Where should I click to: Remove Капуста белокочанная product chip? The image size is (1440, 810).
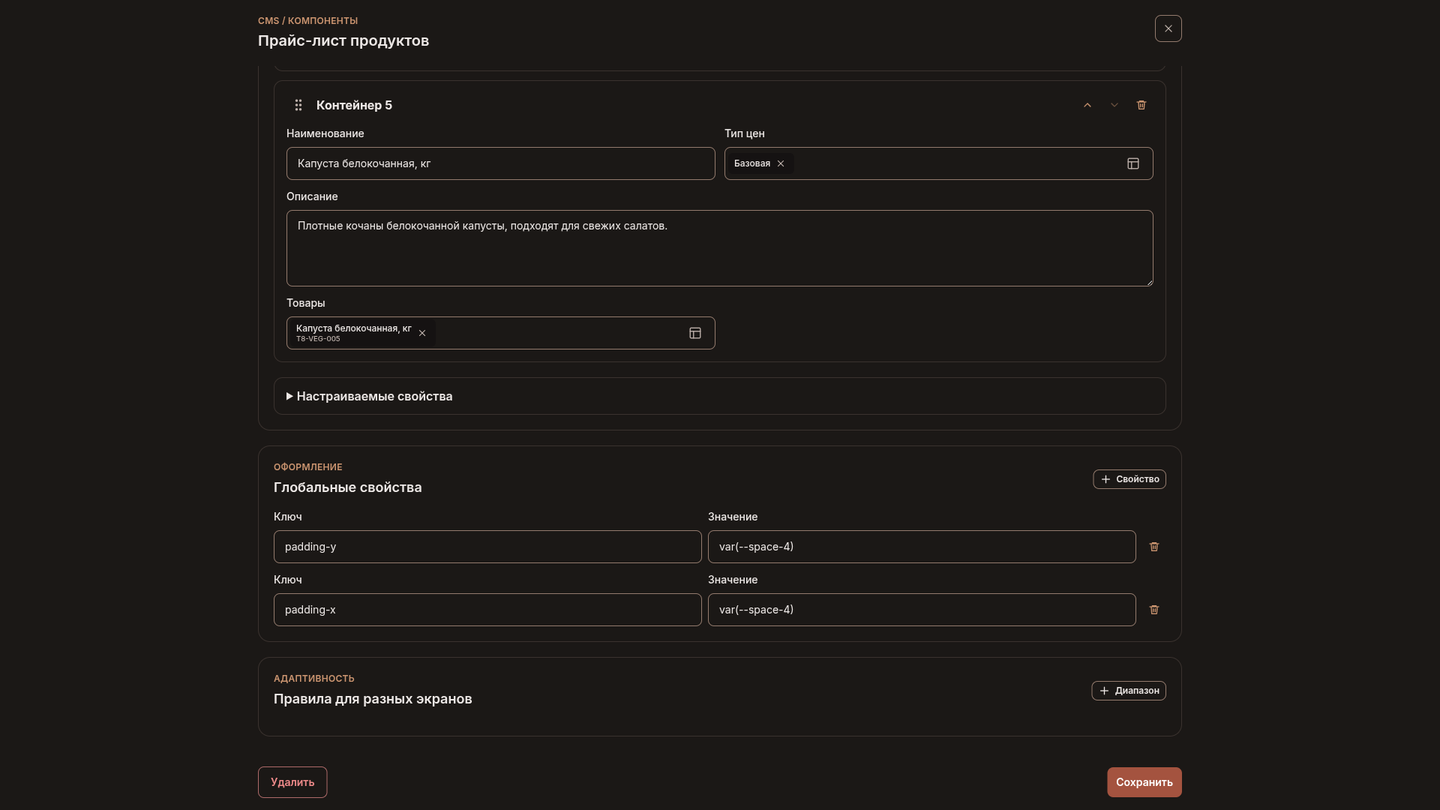422,333
